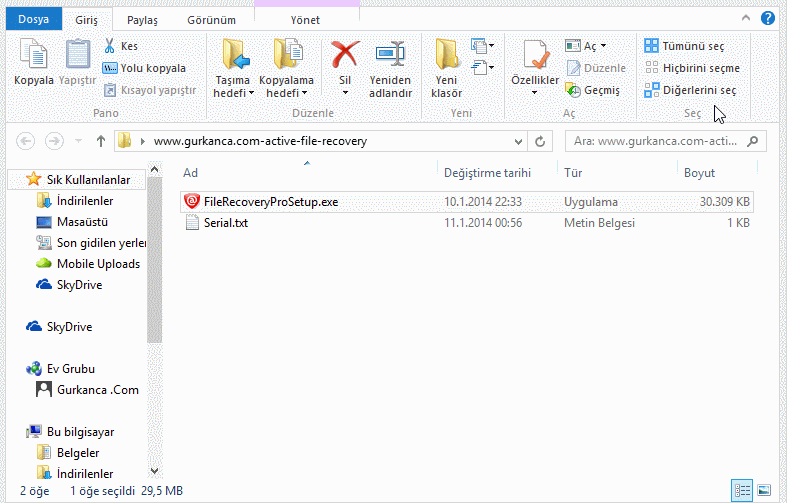Select the Serial.txt file

[467, 223]
